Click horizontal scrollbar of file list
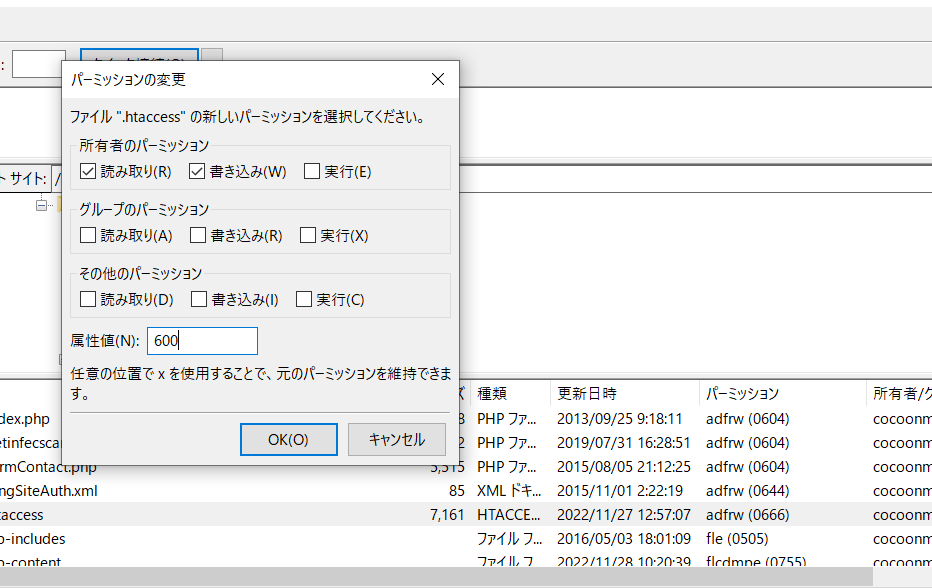 point(436,576)
